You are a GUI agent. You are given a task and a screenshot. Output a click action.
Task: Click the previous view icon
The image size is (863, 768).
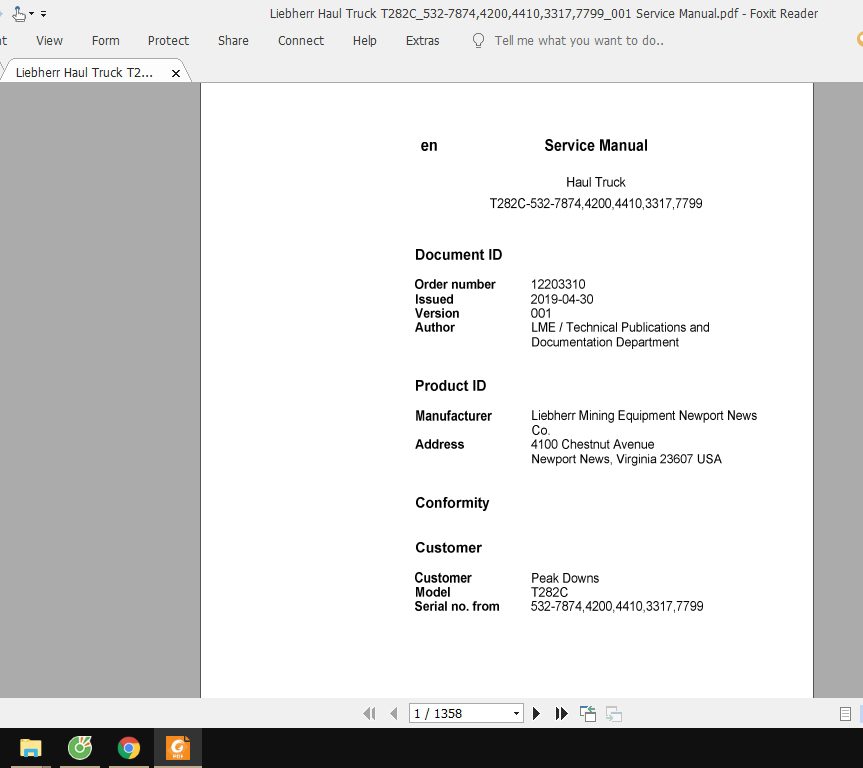coord(588,714)
